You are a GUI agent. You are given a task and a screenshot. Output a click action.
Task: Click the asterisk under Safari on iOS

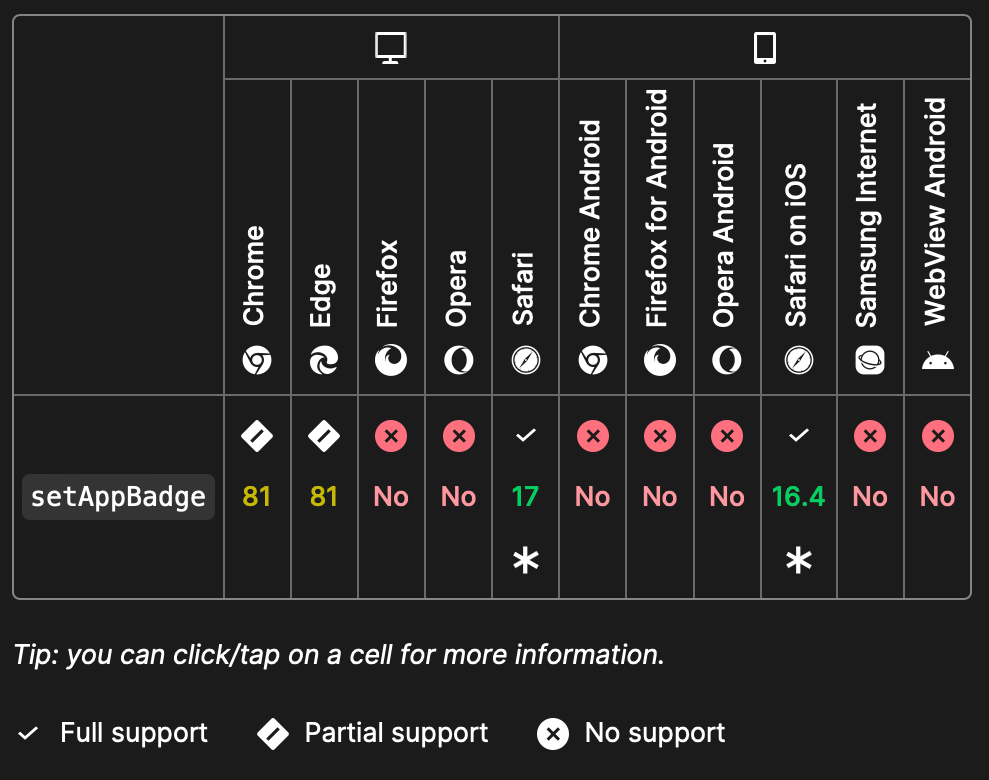point(798,560)
